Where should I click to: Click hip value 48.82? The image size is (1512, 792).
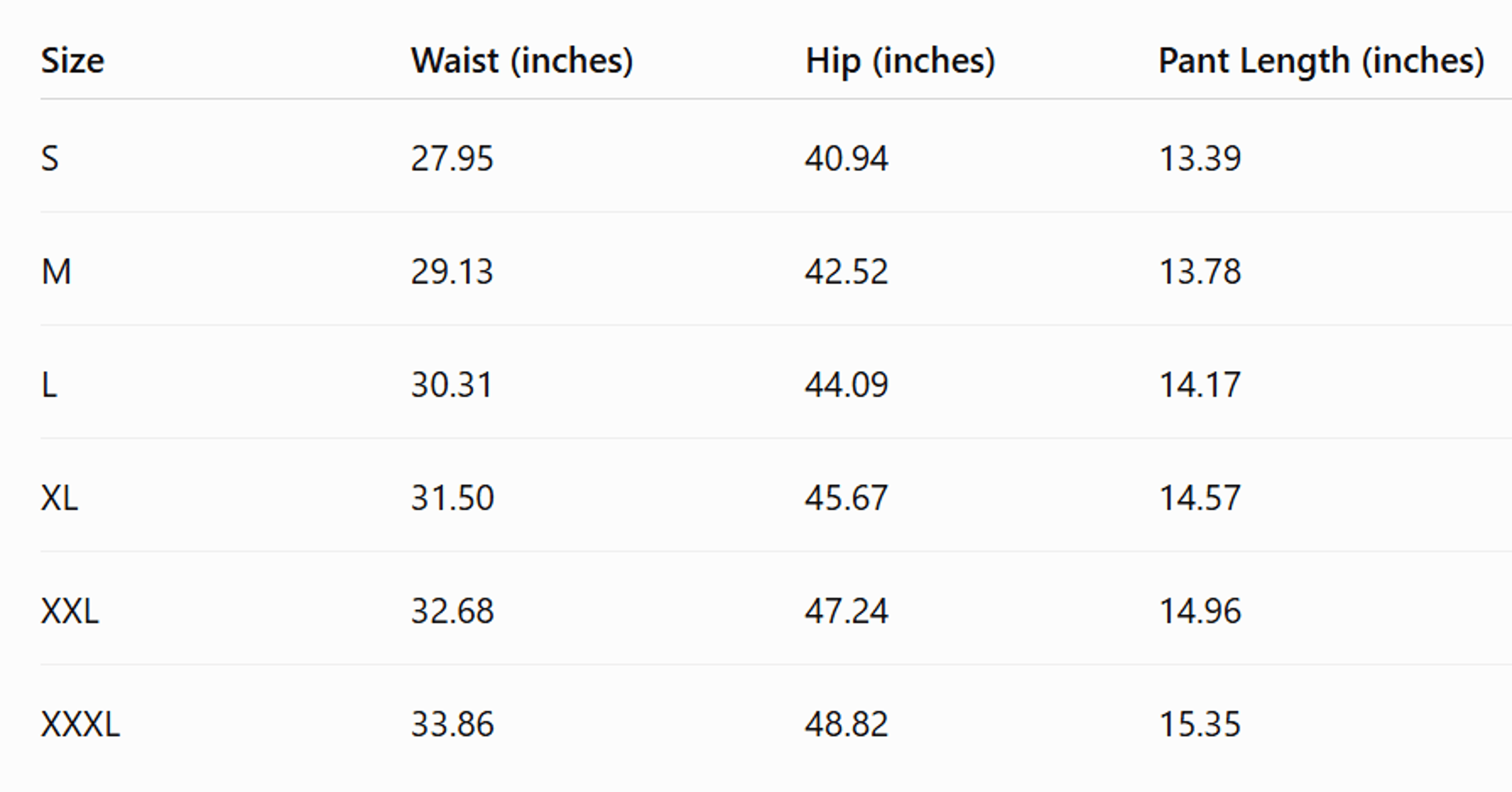point(847,725)
